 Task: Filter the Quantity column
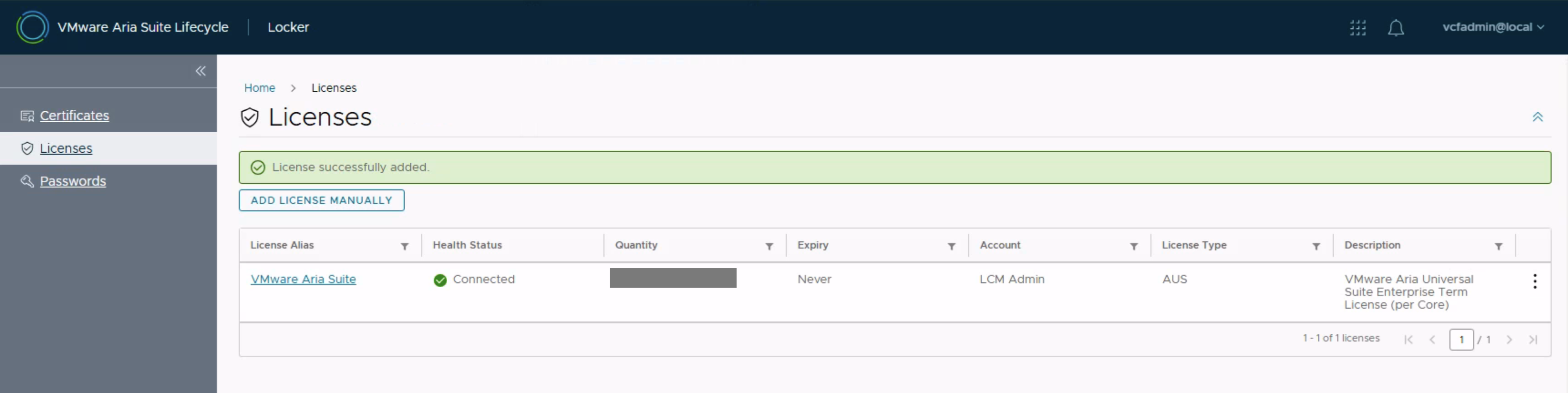(769, 246)
